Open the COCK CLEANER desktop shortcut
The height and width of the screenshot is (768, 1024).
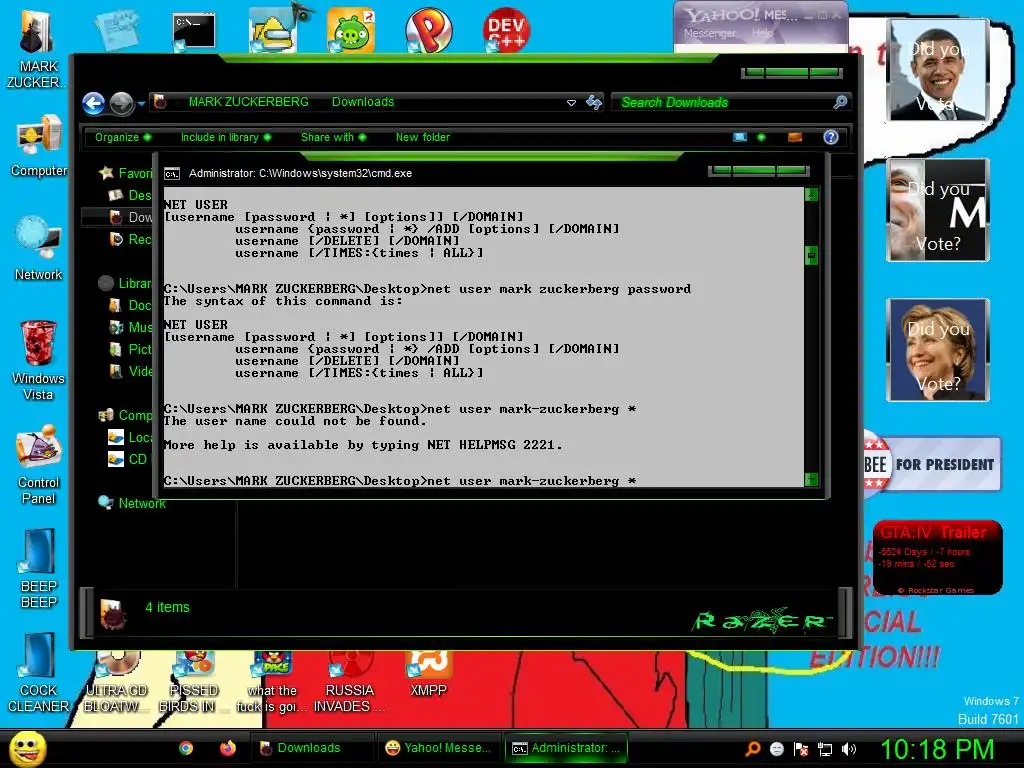pos(39,673)
